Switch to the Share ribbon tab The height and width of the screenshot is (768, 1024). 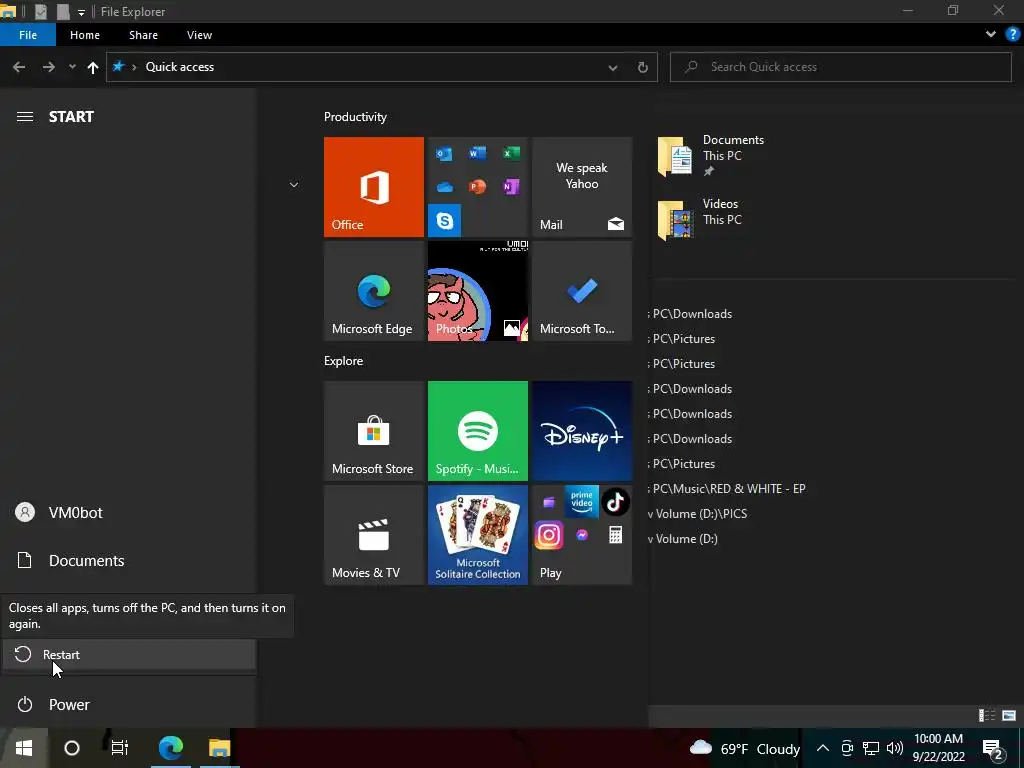click(143, 35)
